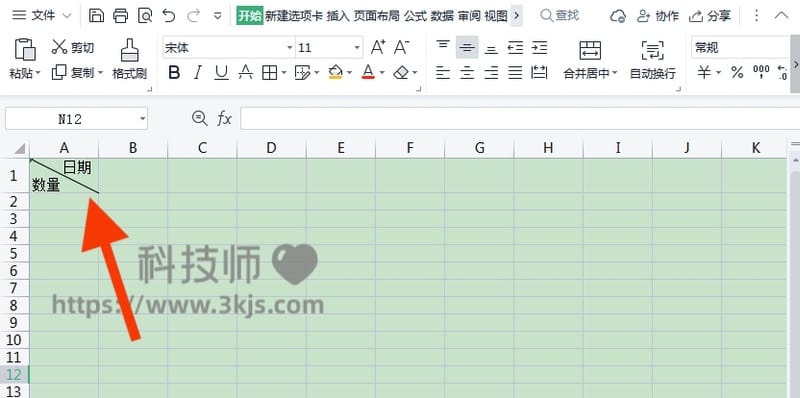Select cell A1 containing 日期 and 数量
This screenshot has width=800, height=398.
64,176
